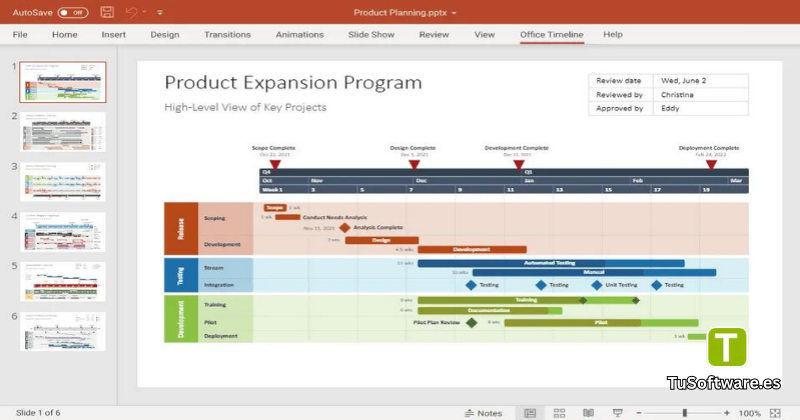Switch to Slide Sorter view icon
This screenshot has height=420, width=800.
point(559,413)
